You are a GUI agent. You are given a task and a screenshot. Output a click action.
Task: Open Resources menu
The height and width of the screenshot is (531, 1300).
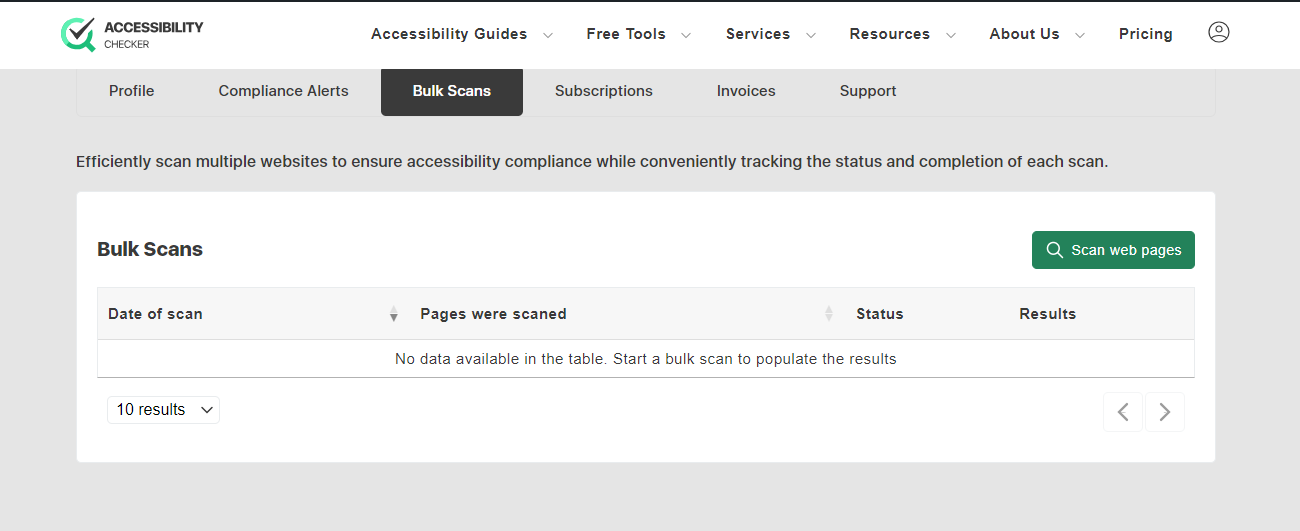point(890,34)
